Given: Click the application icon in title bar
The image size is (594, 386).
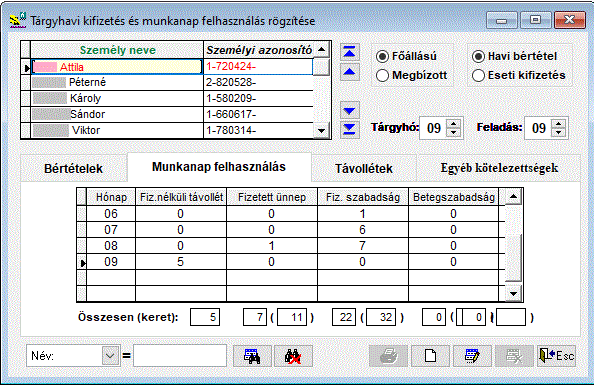Looking at the screenshot, I should (x=18, y=20).
